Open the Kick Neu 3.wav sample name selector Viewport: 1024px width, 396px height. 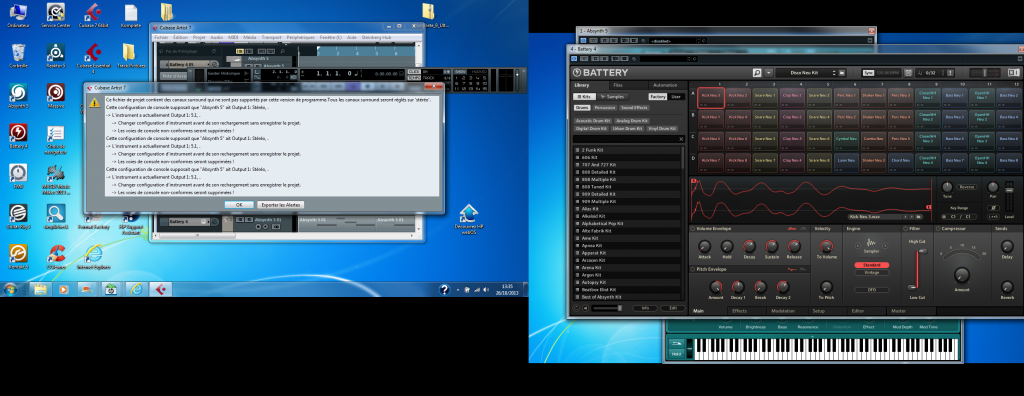[875, 216]
